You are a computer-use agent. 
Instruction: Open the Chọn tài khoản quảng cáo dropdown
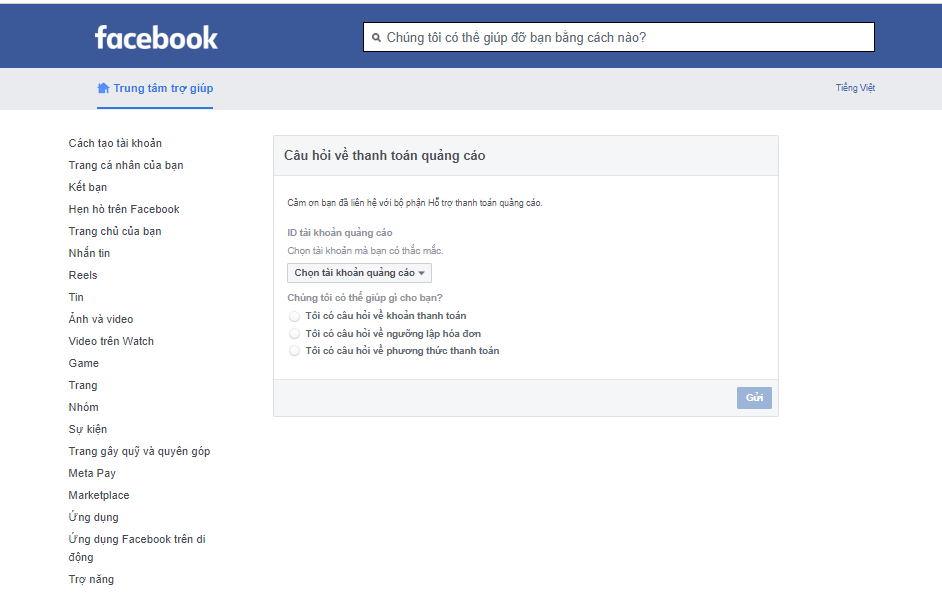(x=359, y=273)
